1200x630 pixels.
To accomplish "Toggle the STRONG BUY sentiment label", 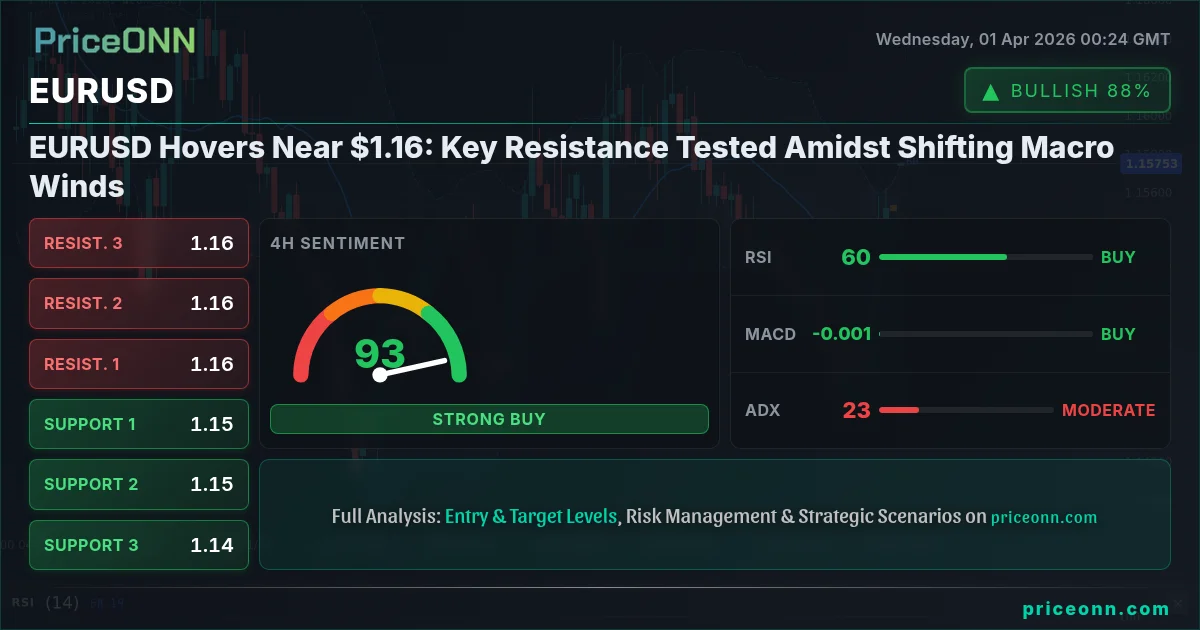I will point(489,419).
